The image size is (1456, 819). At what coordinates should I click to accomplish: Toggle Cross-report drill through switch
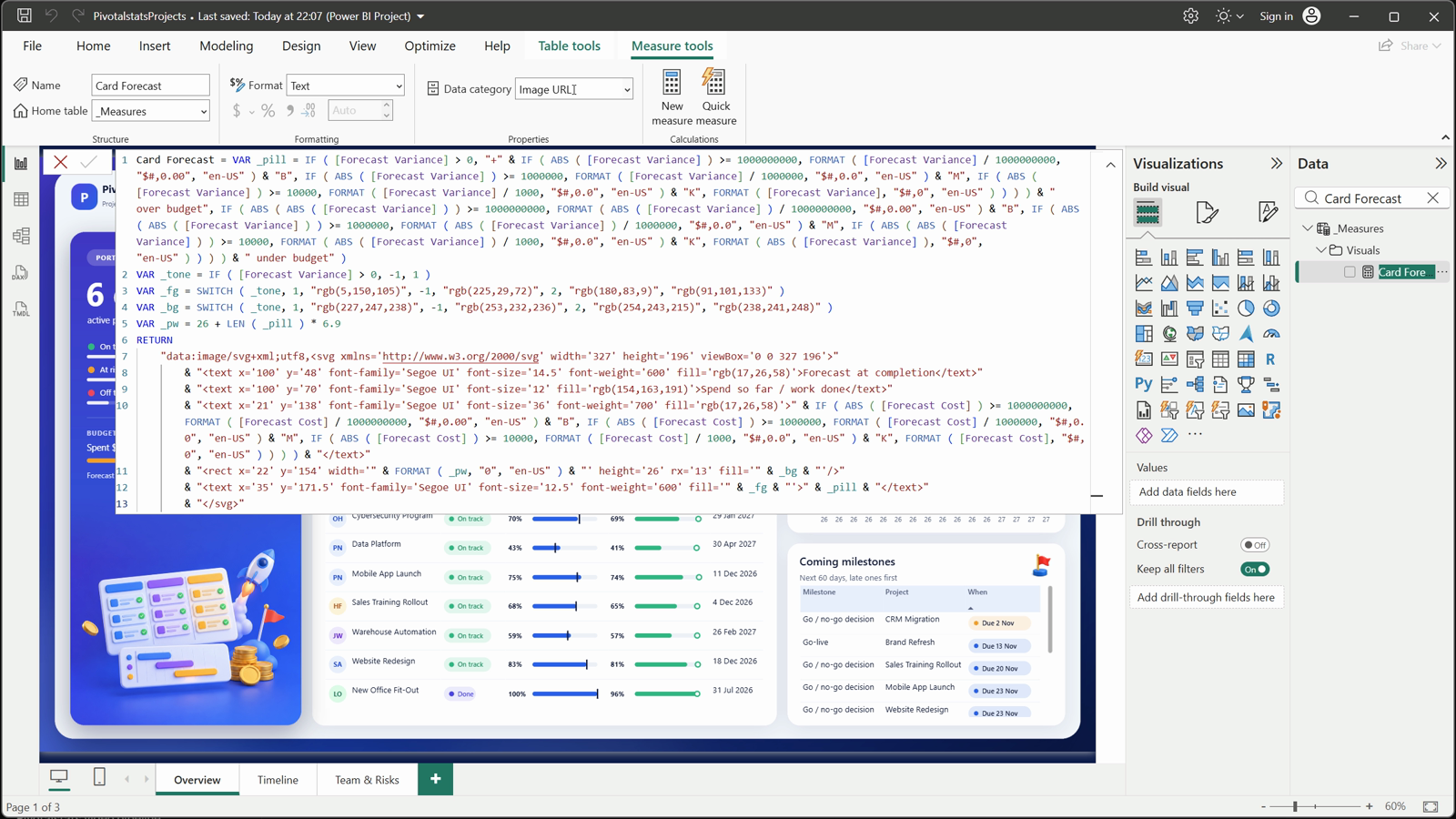coord(1255,545)
